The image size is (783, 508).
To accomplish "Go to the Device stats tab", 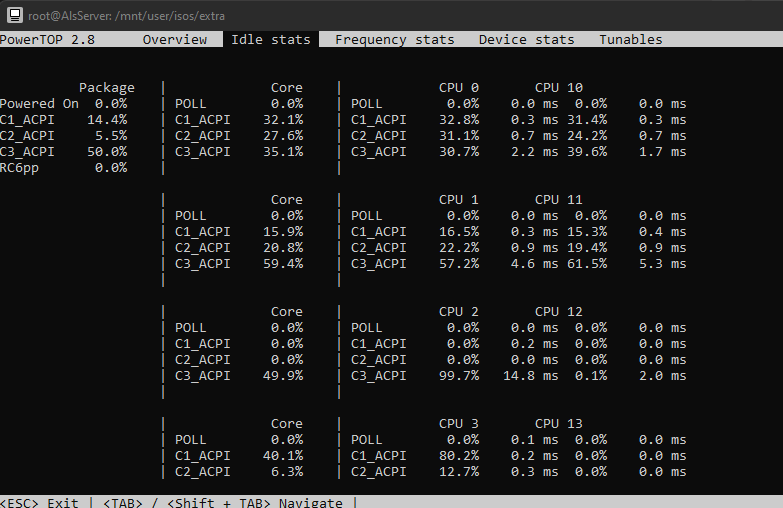I will pyautogui.click(x=526, y=39).
